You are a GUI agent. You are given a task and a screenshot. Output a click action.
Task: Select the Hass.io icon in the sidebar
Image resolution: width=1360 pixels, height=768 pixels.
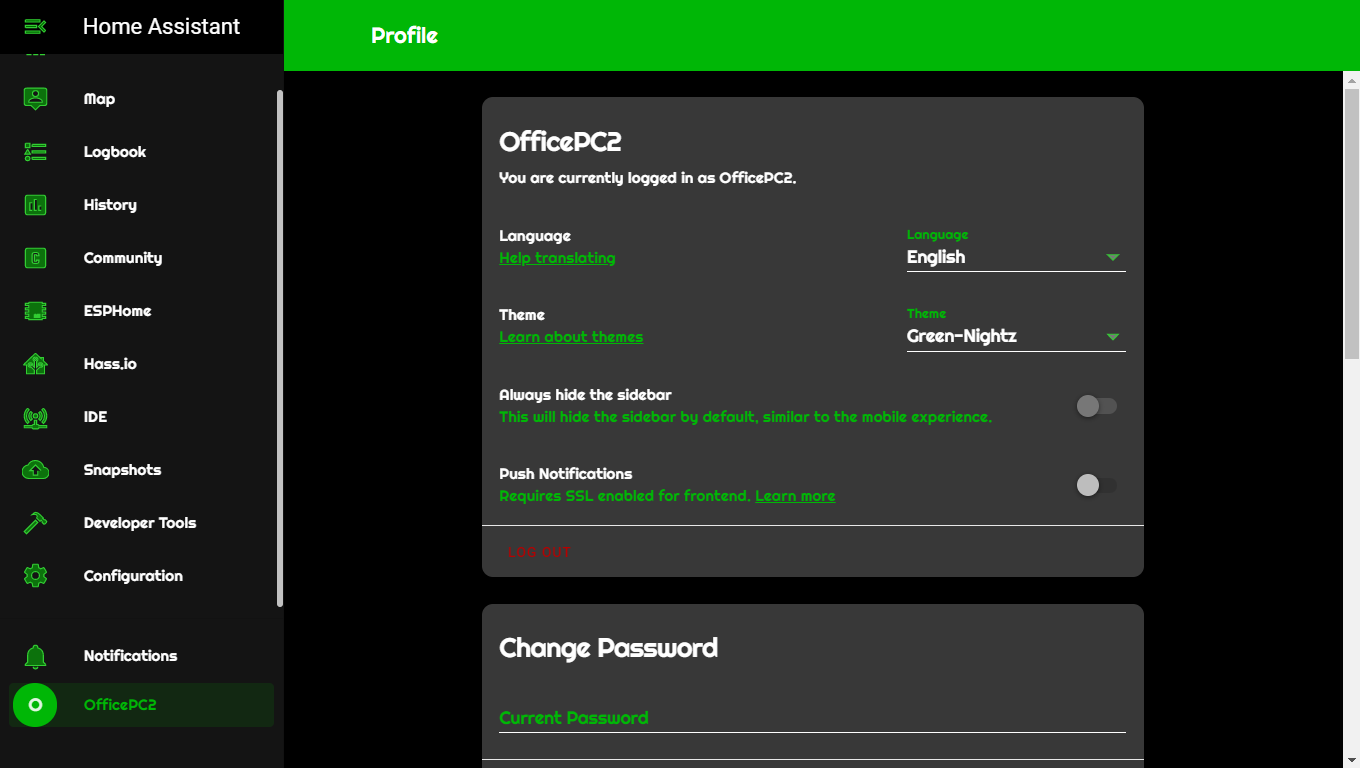[35, 363]
